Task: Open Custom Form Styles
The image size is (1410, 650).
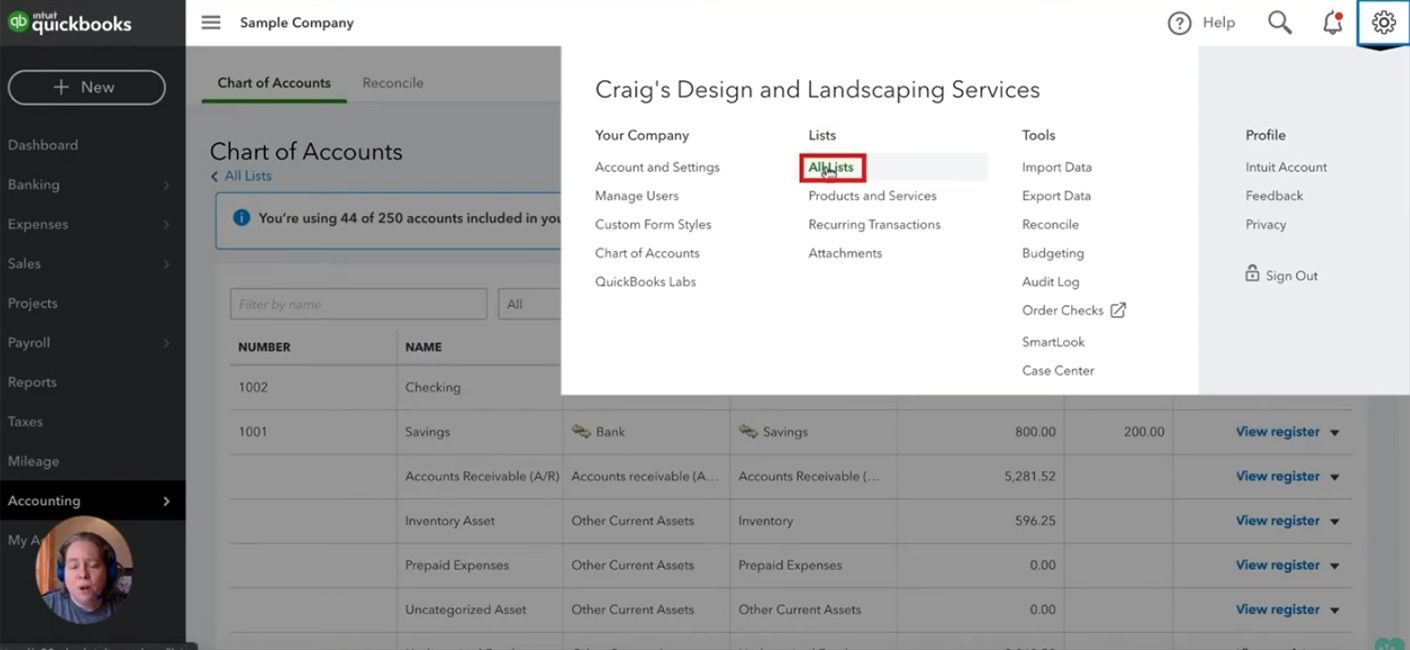Action: pyautogui.click(x=652, y=224)
